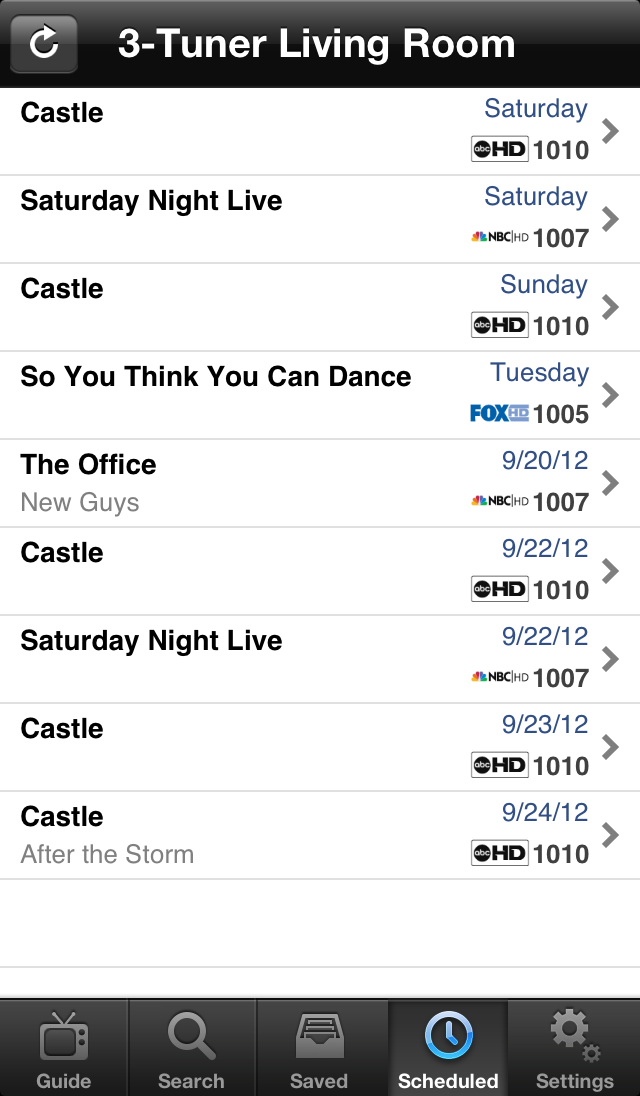This screenshot has width=640, height=1096.
Task: Expand details for Saturday's Castle recording
Action: pyautogui.click(x=611, y=130)
